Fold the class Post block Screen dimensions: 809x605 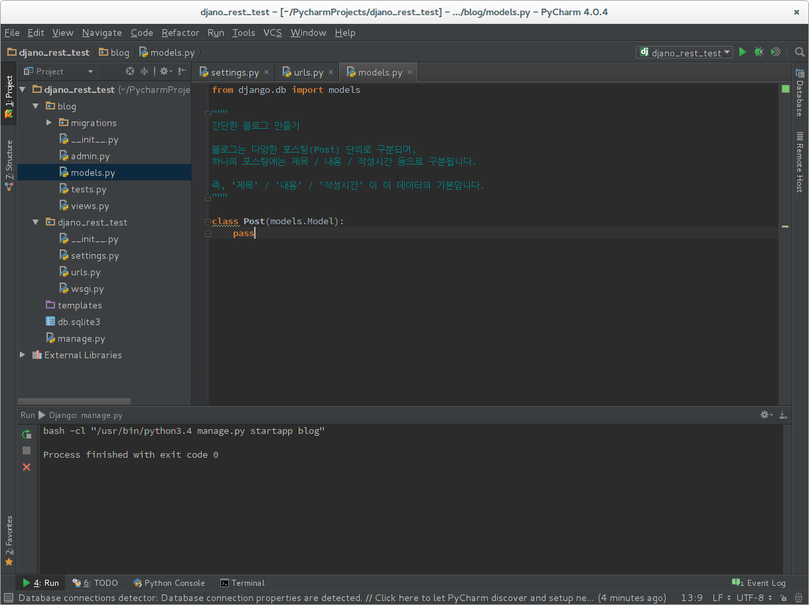click(x=208, y=222)
